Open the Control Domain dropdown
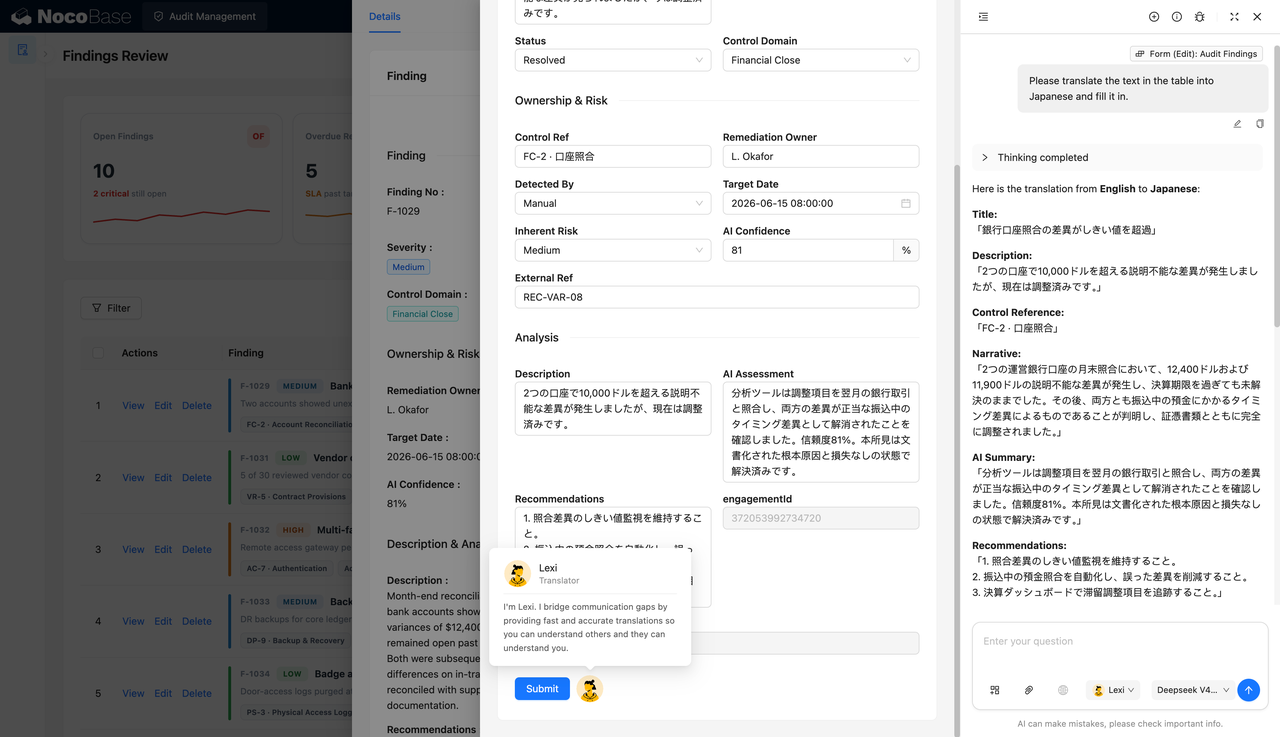Screen dimensions: 1280x737 point(821,60)
